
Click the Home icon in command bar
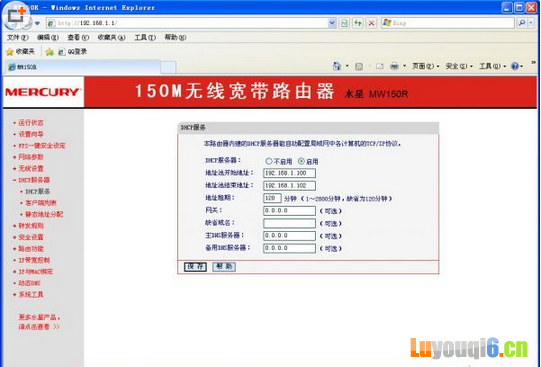(336, 66)
